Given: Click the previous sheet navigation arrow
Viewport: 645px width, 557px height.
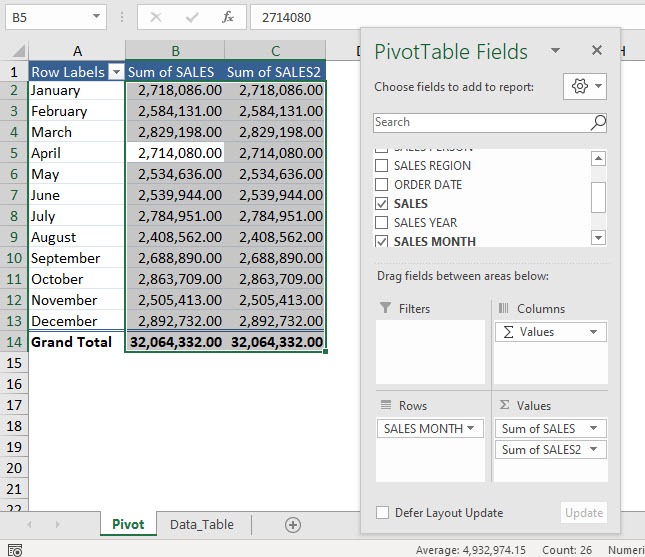Looking at the screenshot, I should click(29, 525).
